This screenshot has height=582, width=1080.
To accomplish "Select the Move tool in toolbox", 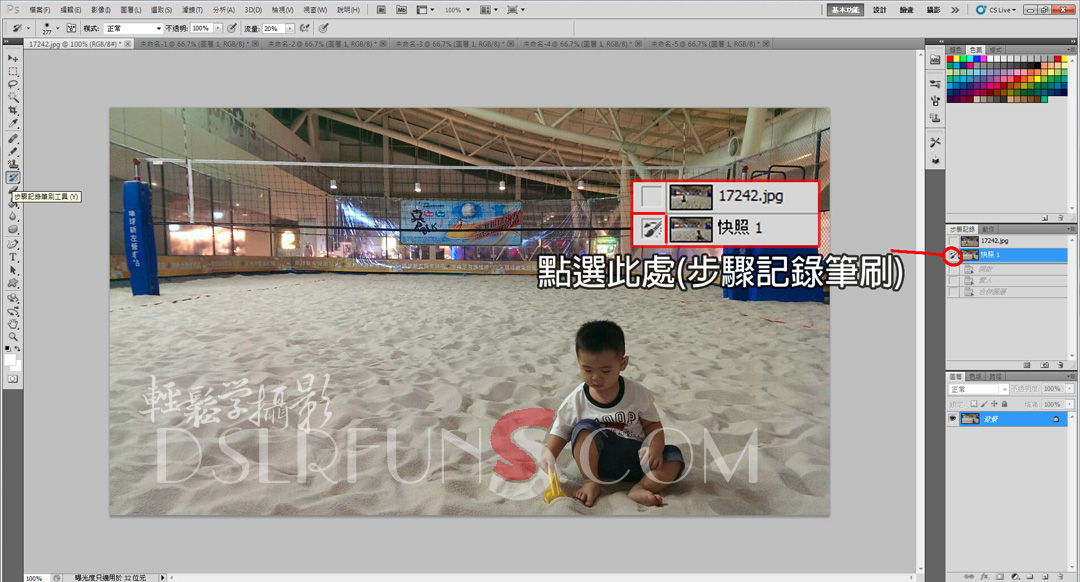I will click(13, 59).
